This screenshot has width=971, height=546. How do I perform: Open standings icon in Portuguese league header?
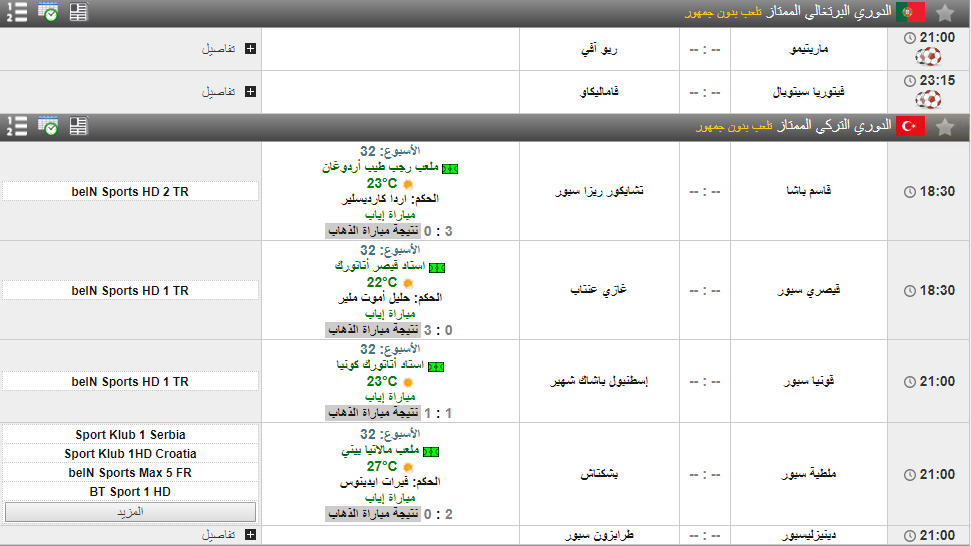(16, 13)
